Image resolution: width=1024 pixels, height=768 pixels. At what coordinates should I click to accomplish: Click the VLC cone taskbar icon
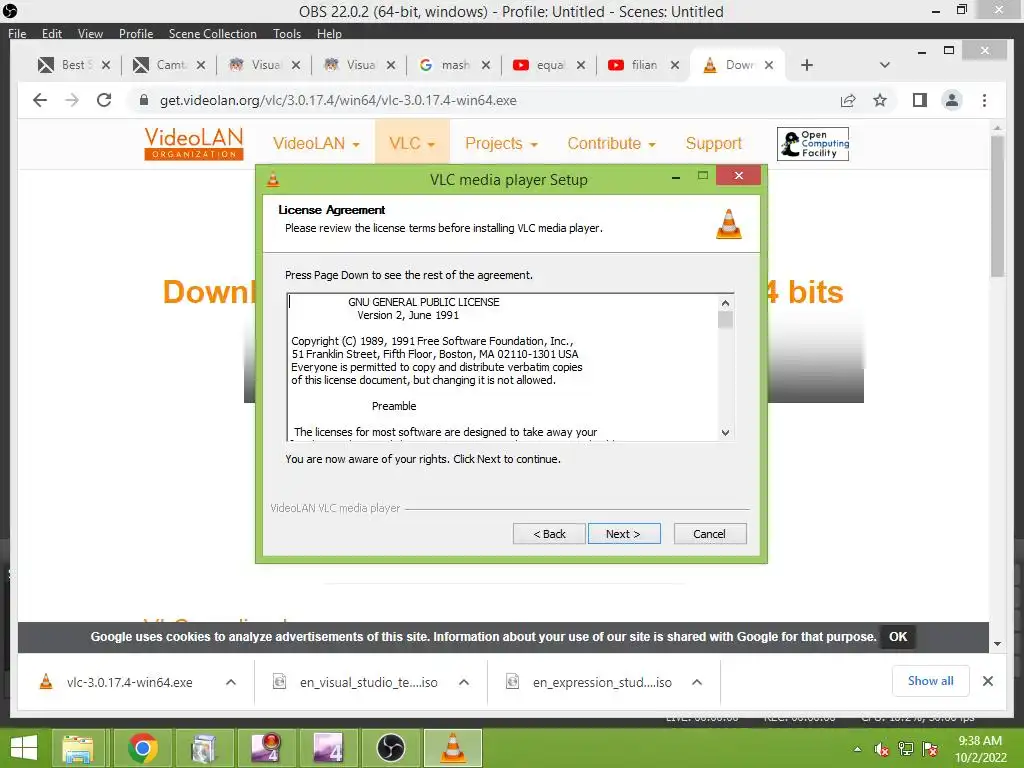point(453,748)
